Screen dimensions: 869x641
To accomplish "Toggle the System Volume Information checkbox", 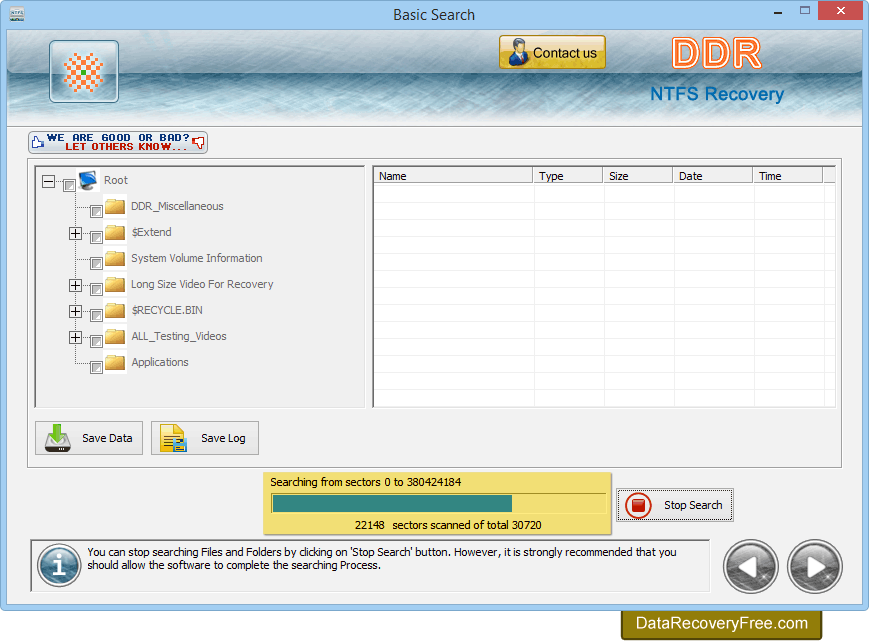I will coord(96,263).
